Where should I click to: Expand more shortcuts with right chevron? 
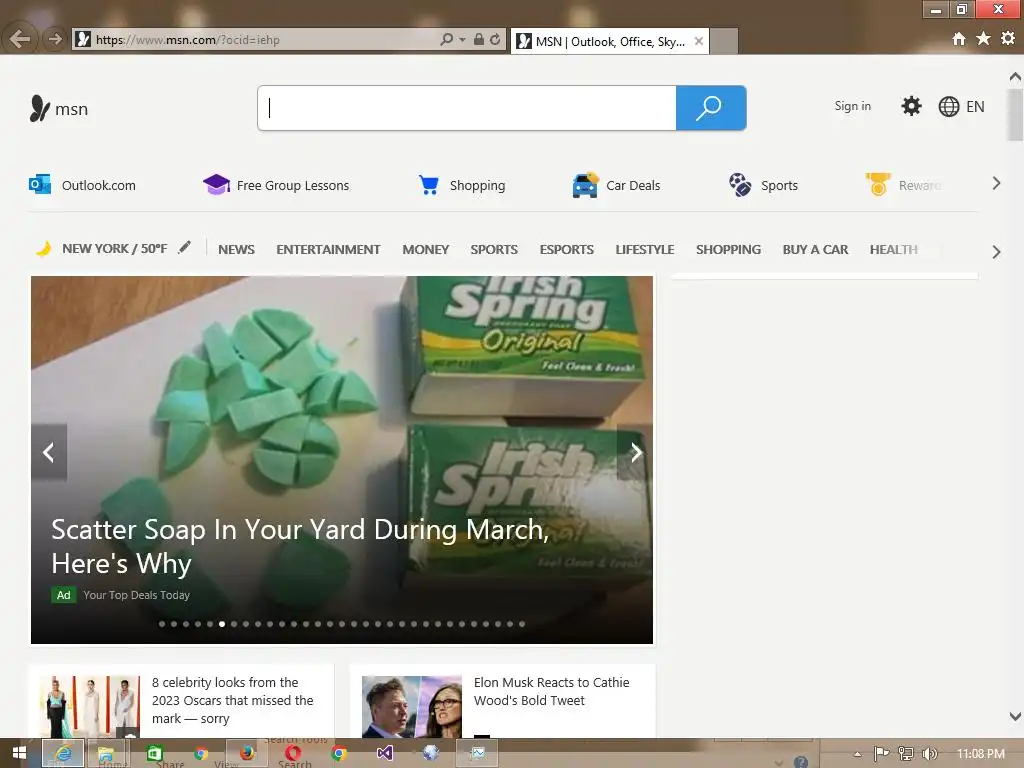[x=996, y=184]
